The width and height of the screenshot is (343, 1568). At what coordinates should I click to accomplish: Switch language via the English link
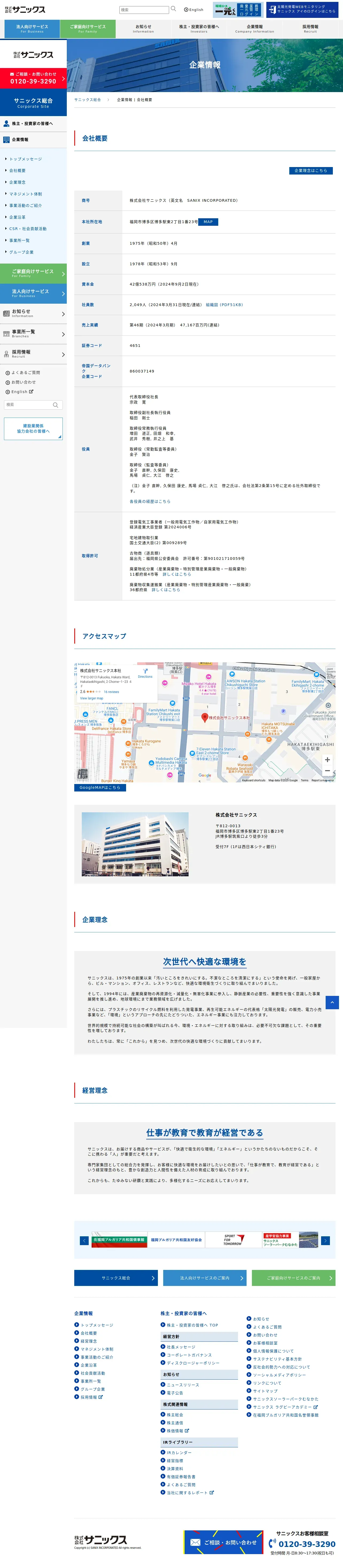[194, 10]
